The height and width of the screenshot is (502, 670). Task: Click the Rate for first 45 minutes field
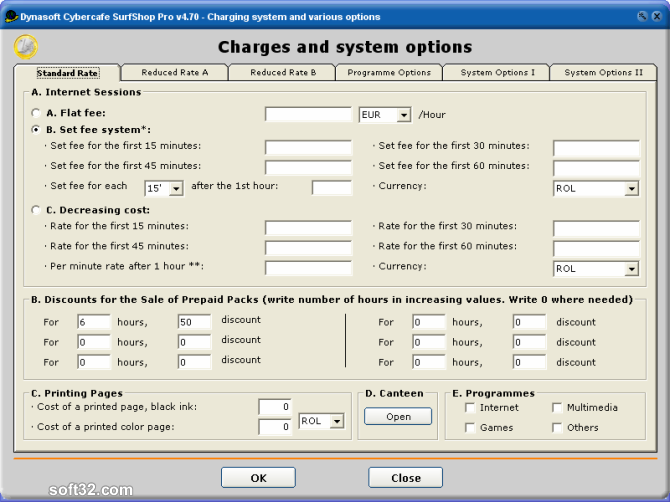308,248
